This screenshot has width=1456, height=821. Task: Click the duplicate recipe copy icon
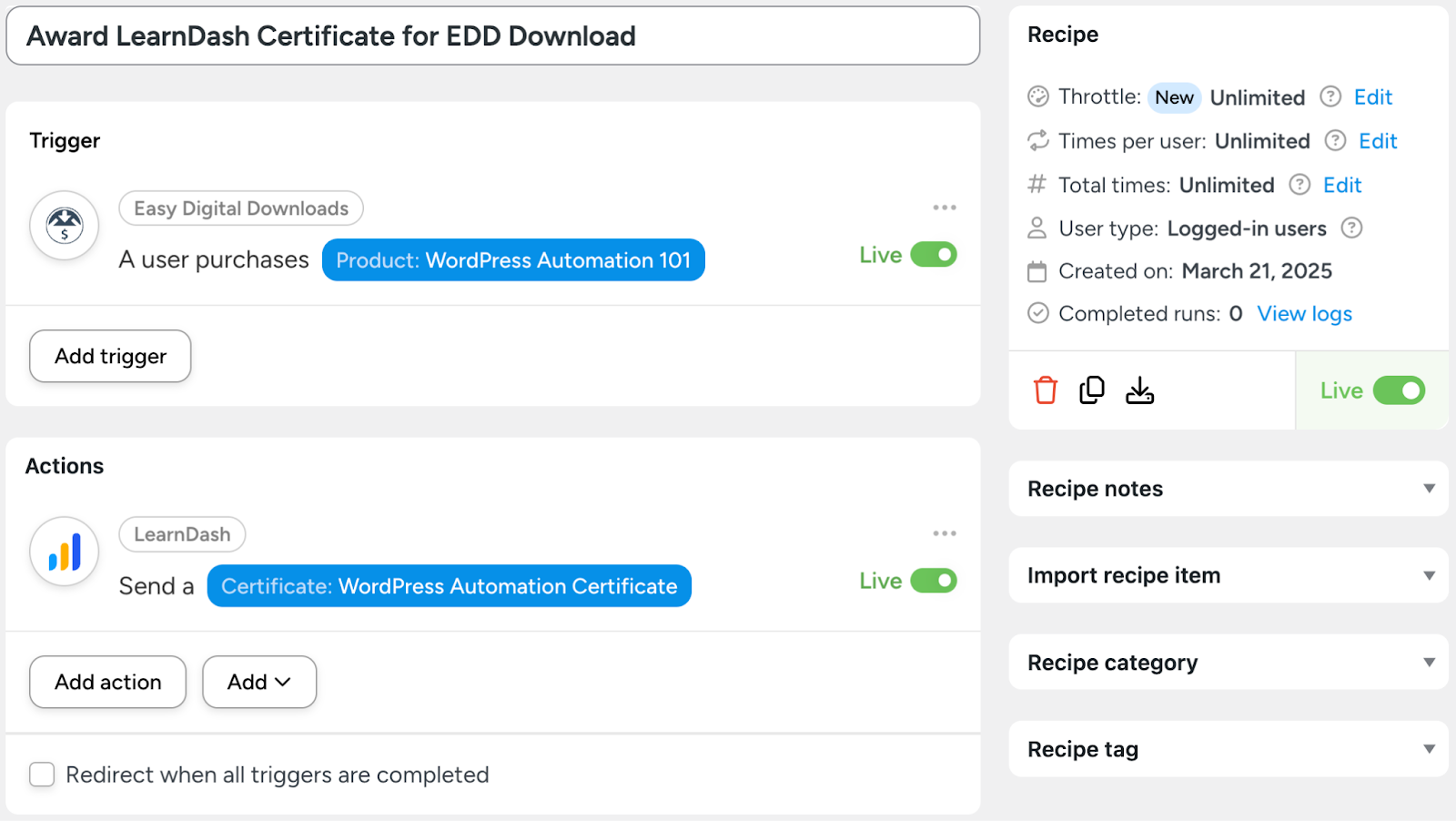(1091, 390)
